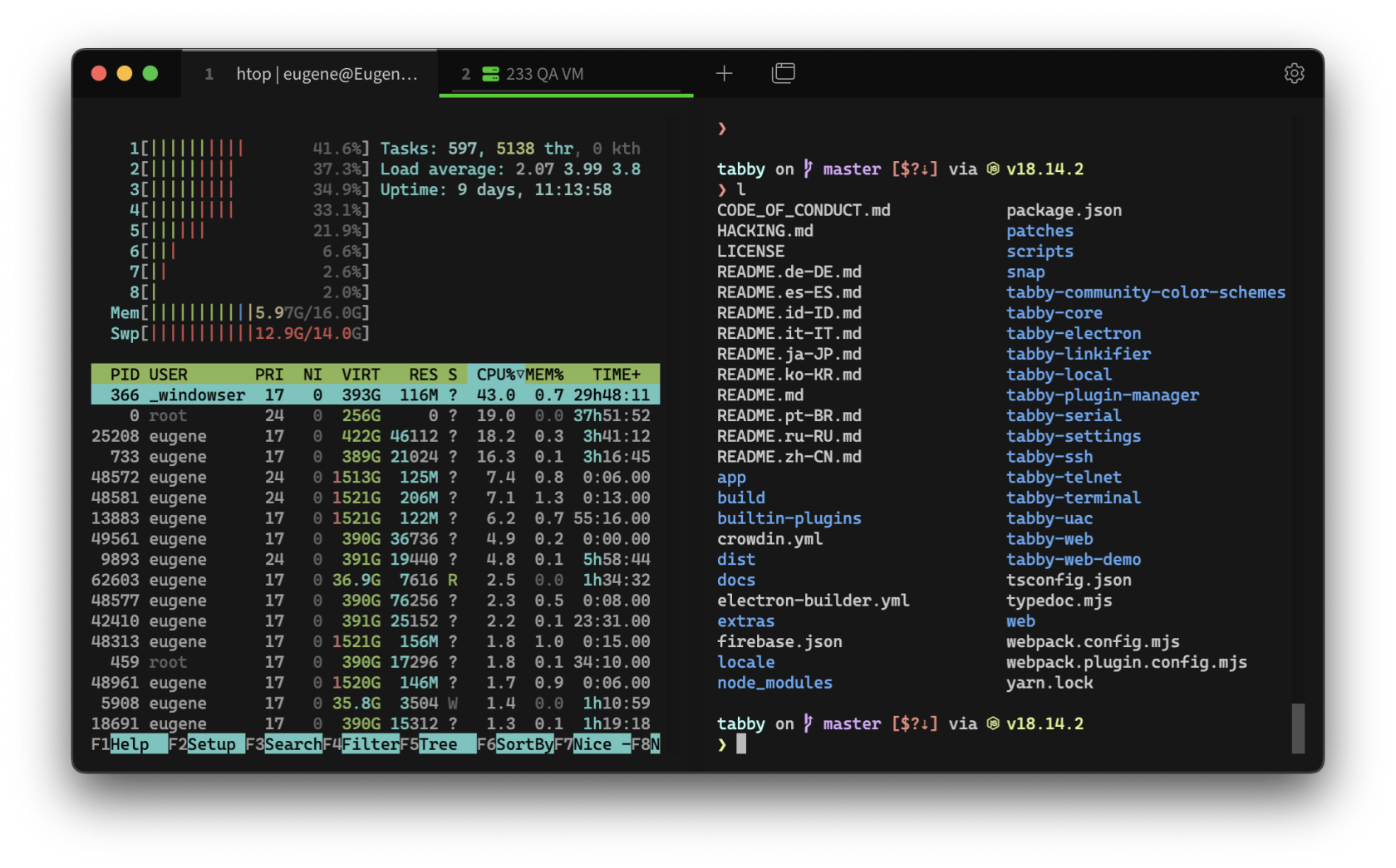The height and width of the screenshot is (868, 1396).
Task: Click the CPU 1 usage meter bar
Action: pyautogui.click(x=249, y=149)
